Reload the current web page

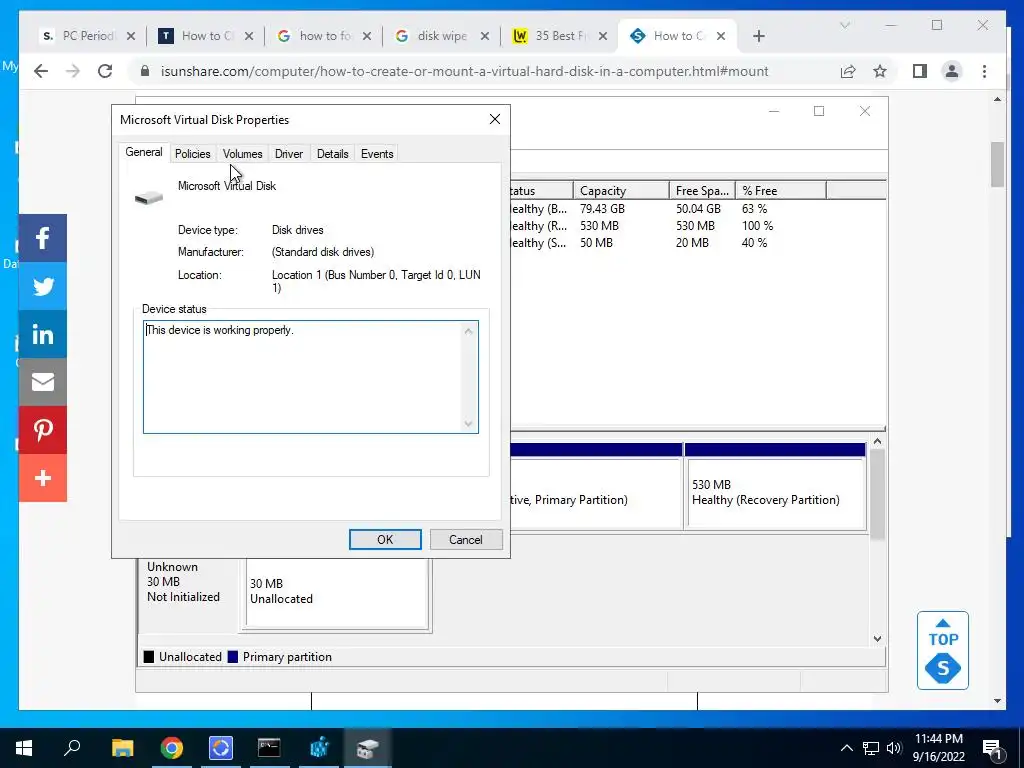pyautogui.click(x=105, y=71)
